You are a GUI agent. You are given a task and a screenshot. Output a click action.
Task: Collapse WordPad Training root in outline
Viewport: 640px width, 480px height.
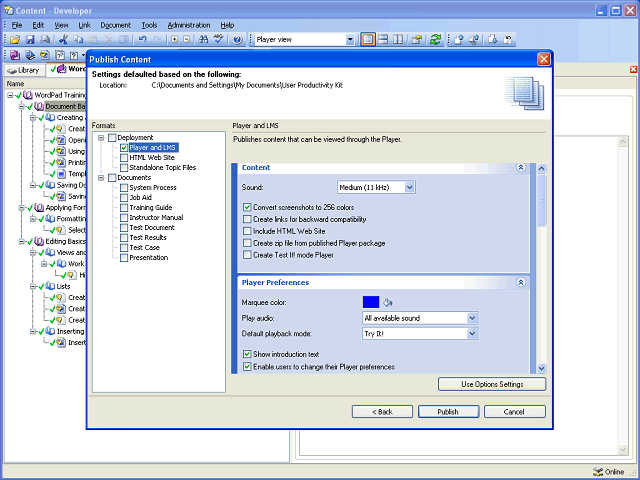10,95
